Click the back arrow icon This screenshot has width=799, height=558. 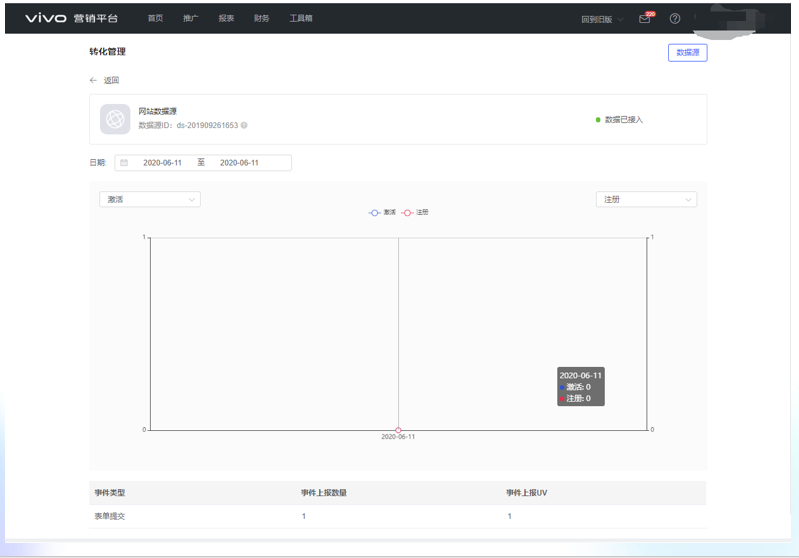[x=93, y=80]
